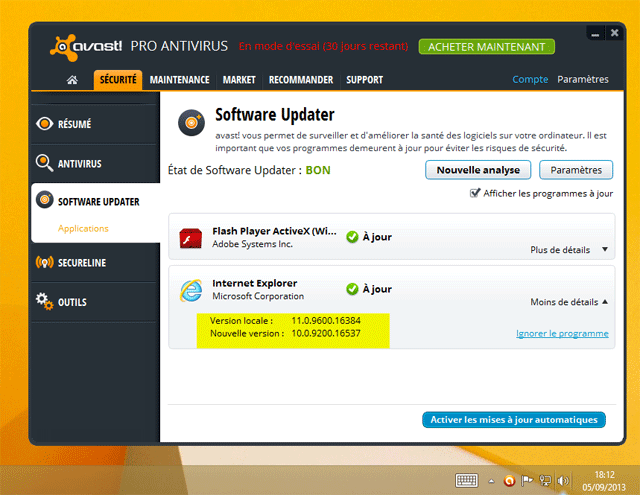Image resolution: width=640 pixels, height=495 pixels.
Task: Click Activer les mises à jour automatiques
Action: coord(514,419)
